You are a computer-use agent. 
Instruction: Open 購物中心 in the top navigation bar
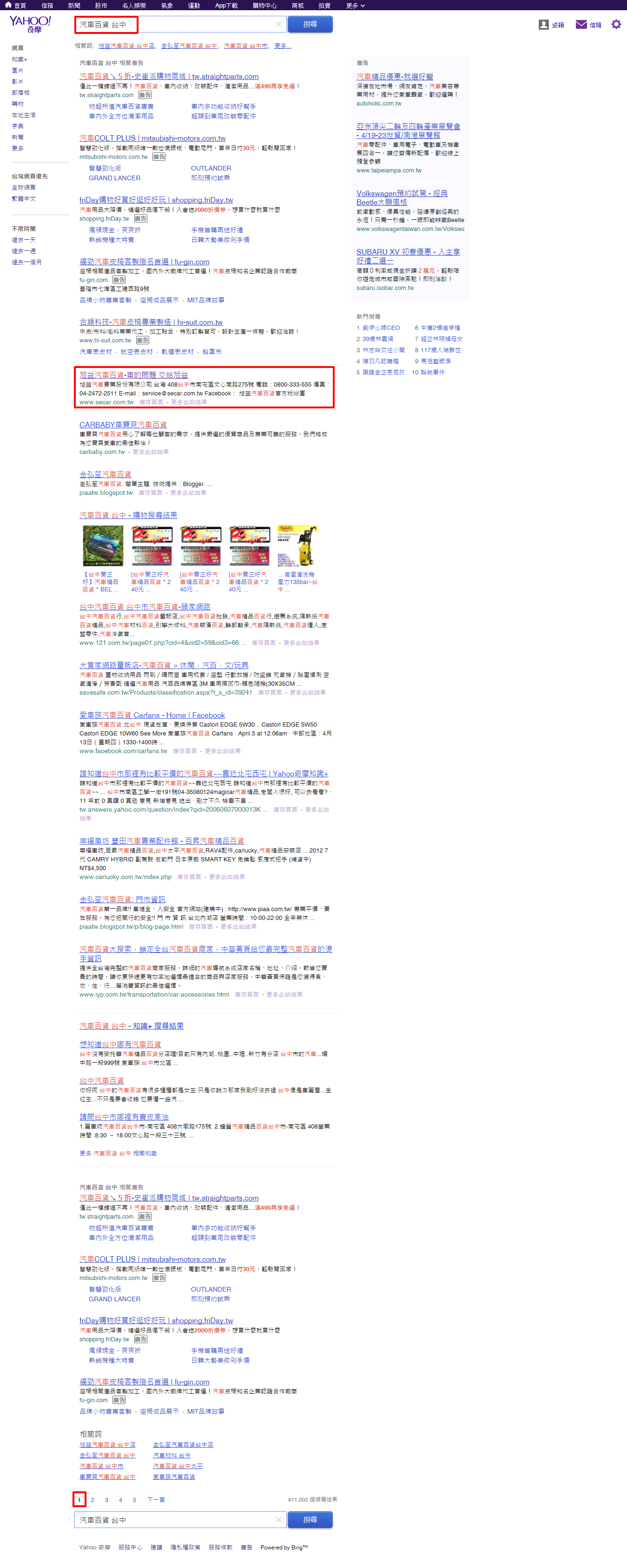click(265, 6)
